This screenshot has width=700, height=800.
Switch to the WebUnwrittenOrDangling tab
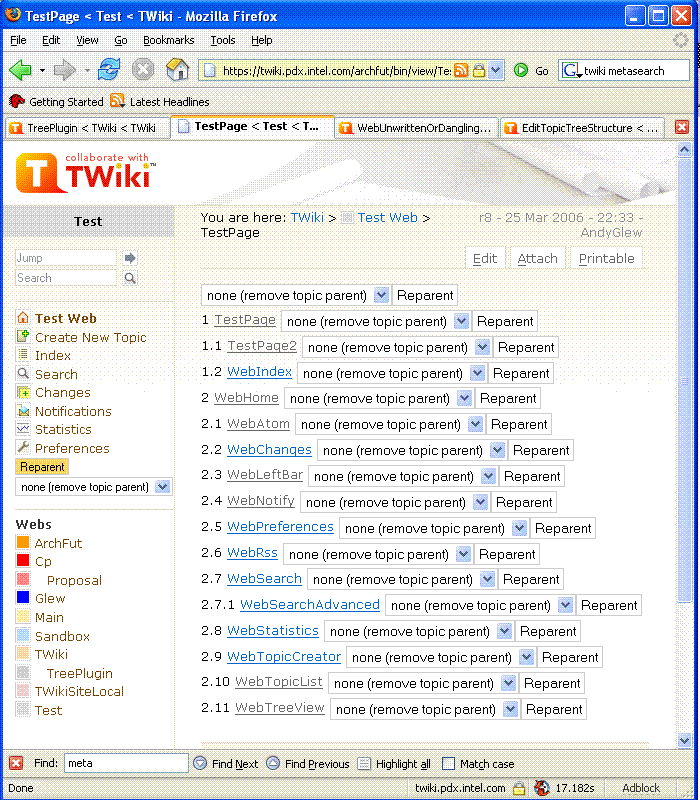coord(416,128)
